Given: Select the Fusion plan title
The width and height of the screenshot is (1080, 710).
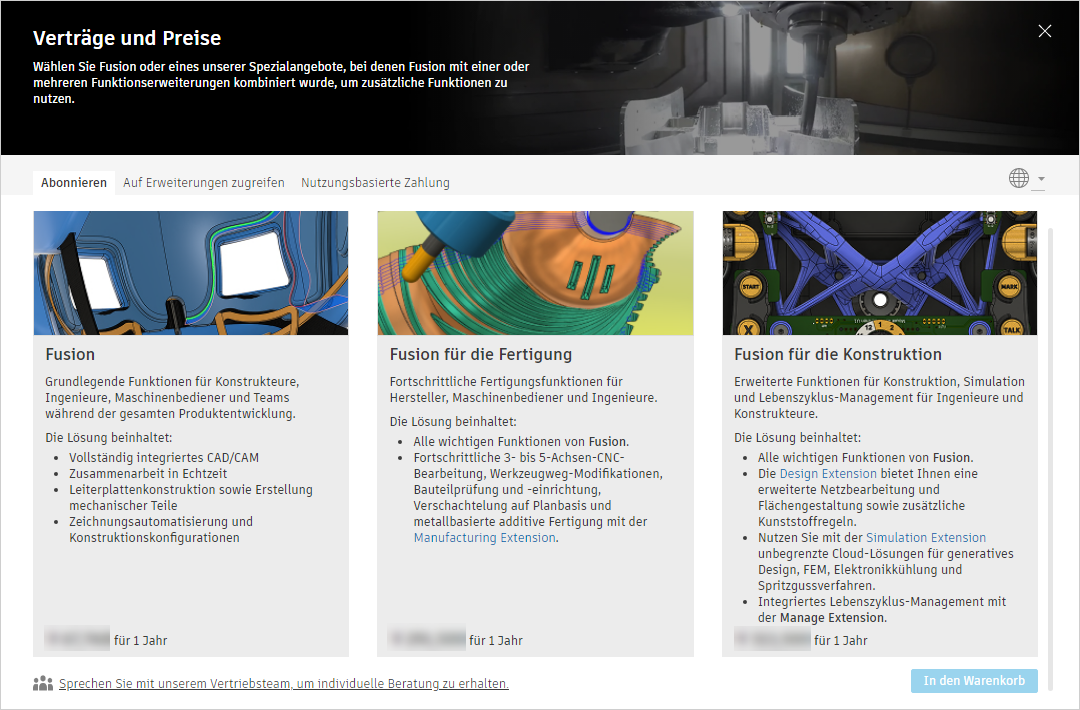Looking at the screenshot, I should coord(70,355).
